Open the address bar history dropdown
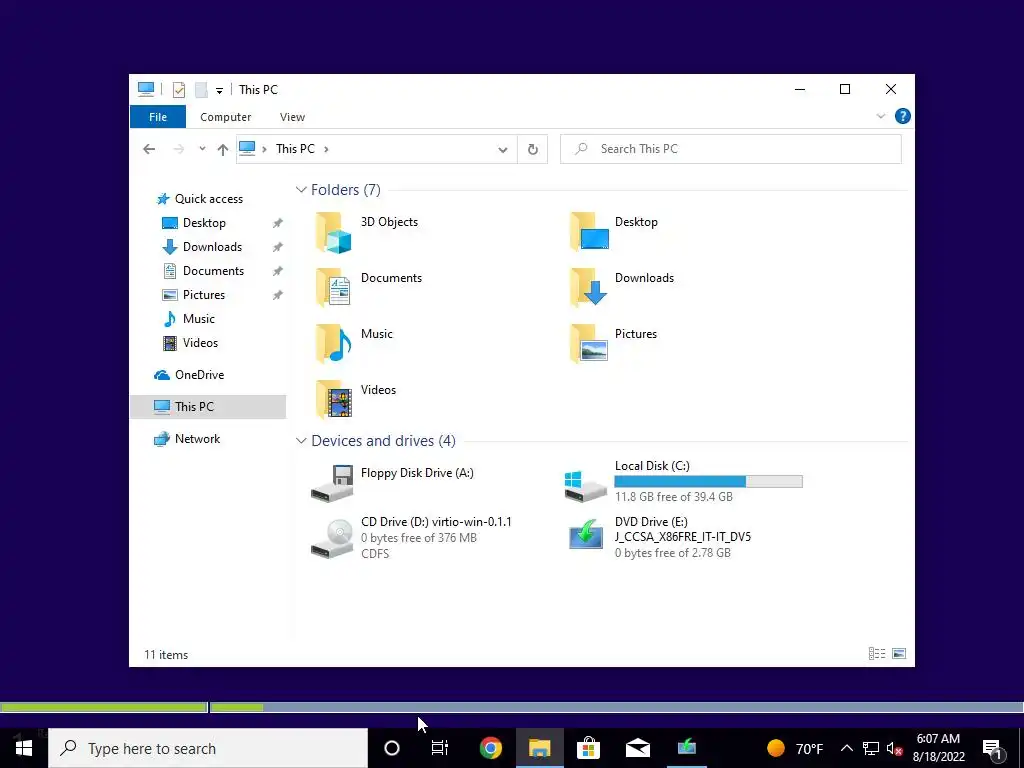The image size is (1024, 768). pyautogui.click(x=503, y=150)
